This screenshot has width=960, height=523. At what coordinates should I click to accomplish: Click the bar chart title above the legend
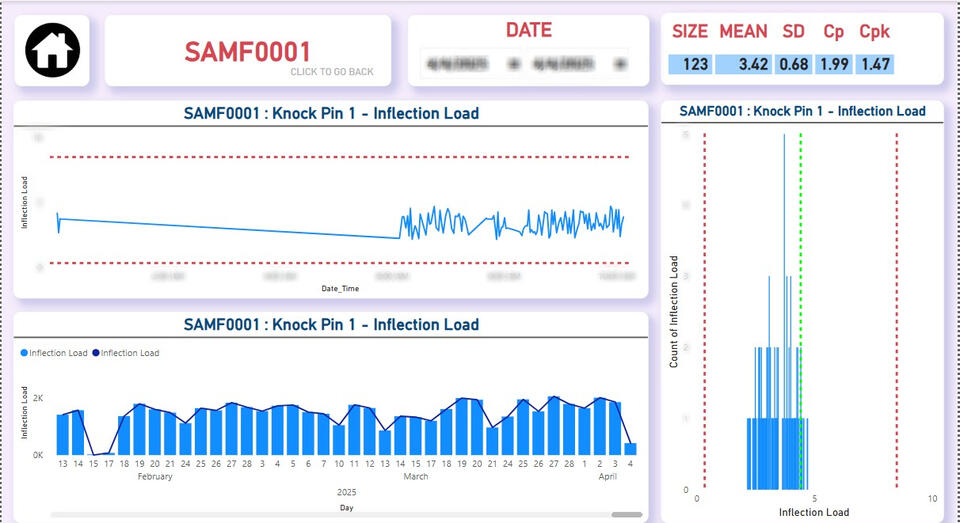coord(331,325)
